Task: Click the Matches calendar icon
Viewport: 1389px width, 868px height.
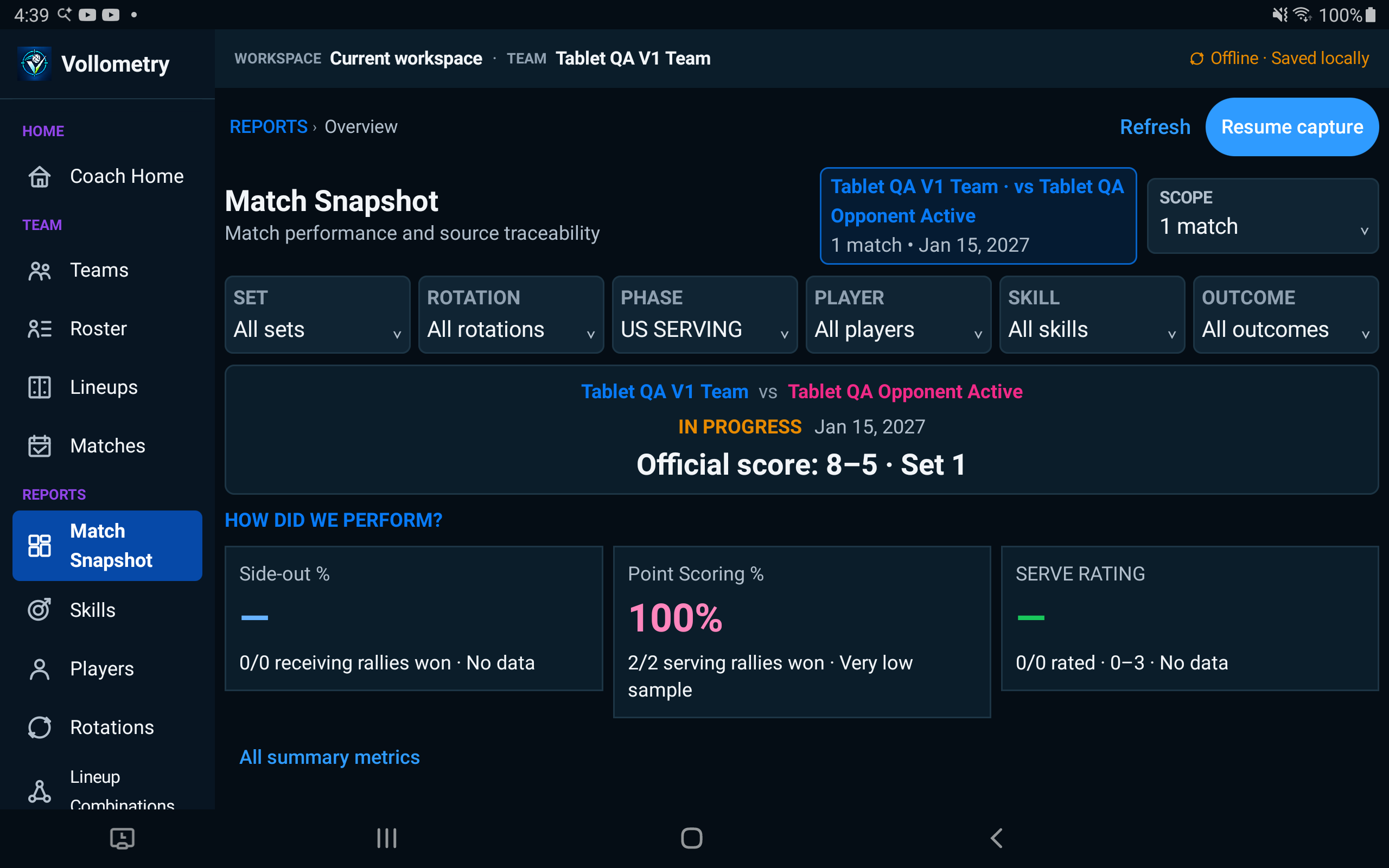Action: click(40, 446)
